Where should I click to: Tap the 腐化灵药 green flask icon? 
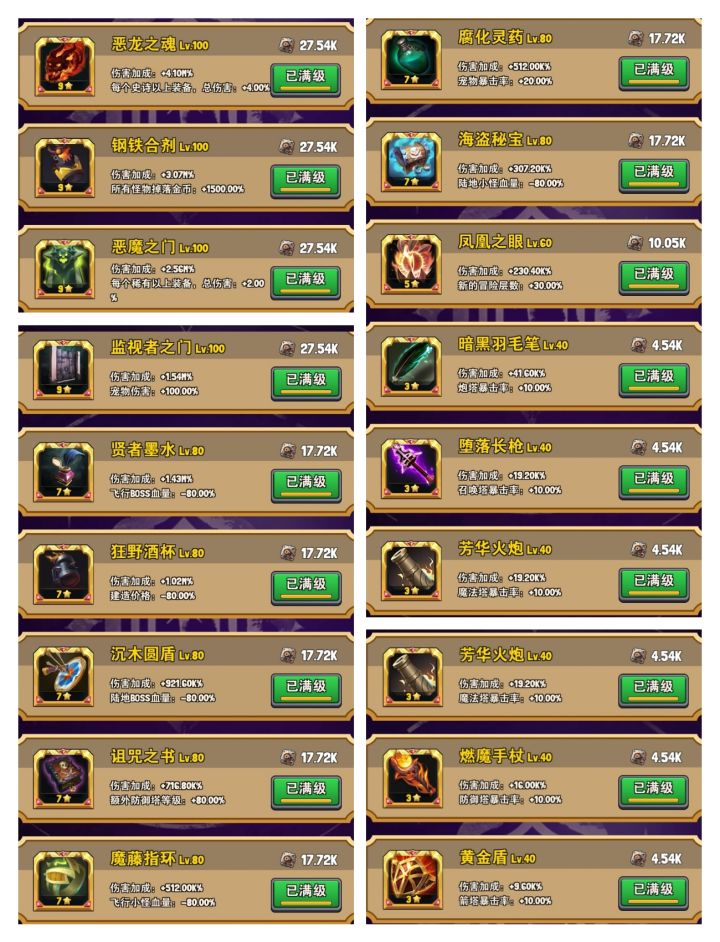click(x=412, y=59)
